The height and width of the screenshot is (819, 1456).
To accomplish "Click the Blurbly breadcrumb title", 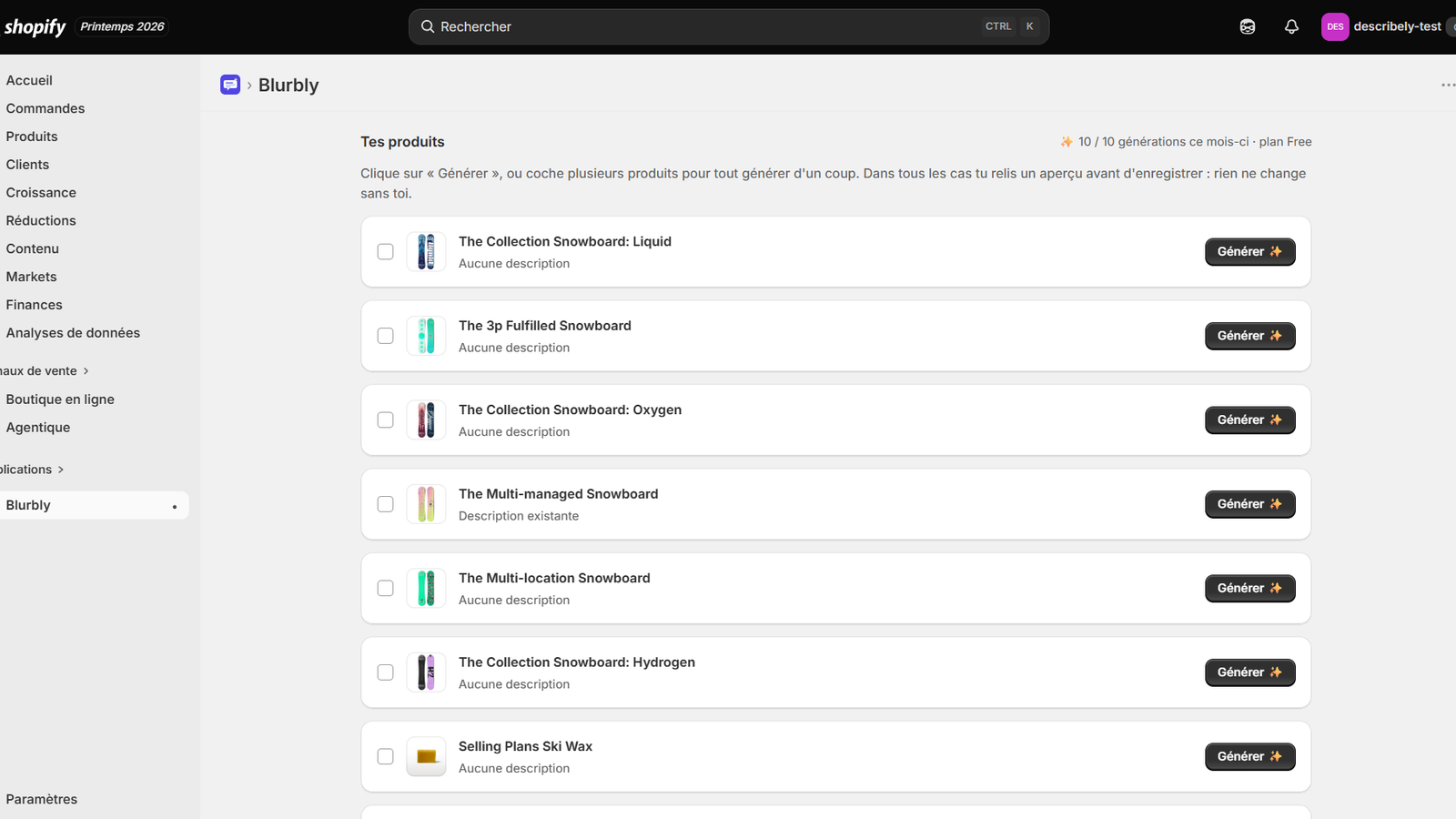I will pyautogui.click(x=288, y=85).
